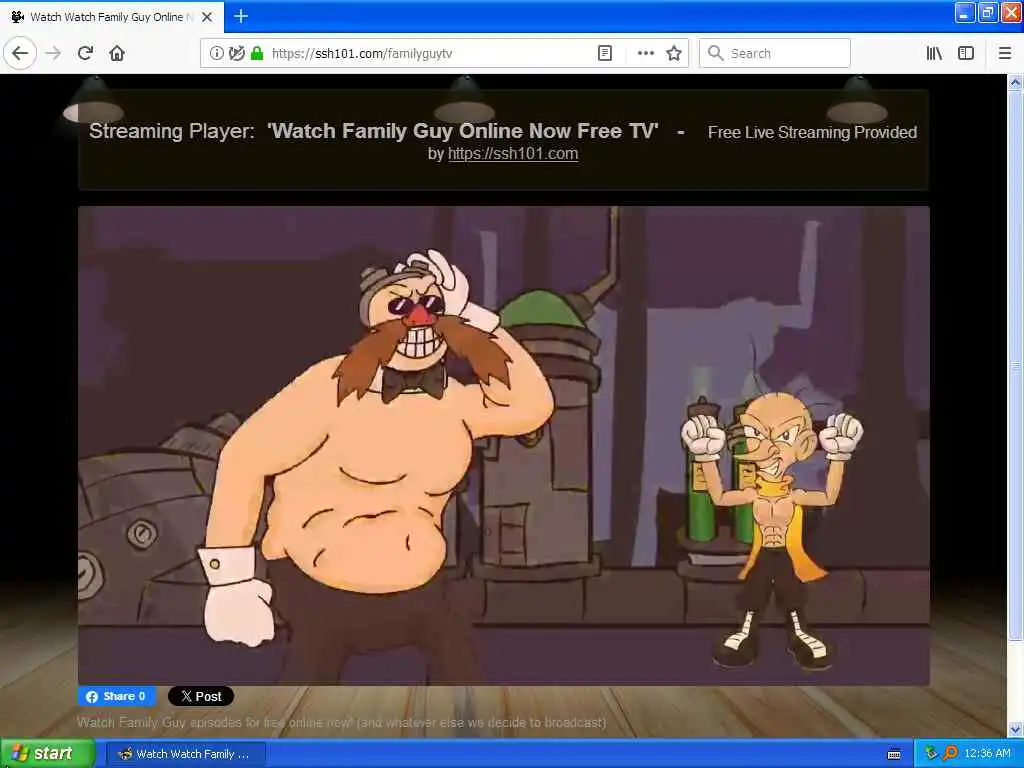
Task: Show sidebars with the sidebar icon
Action: point(966,53)
